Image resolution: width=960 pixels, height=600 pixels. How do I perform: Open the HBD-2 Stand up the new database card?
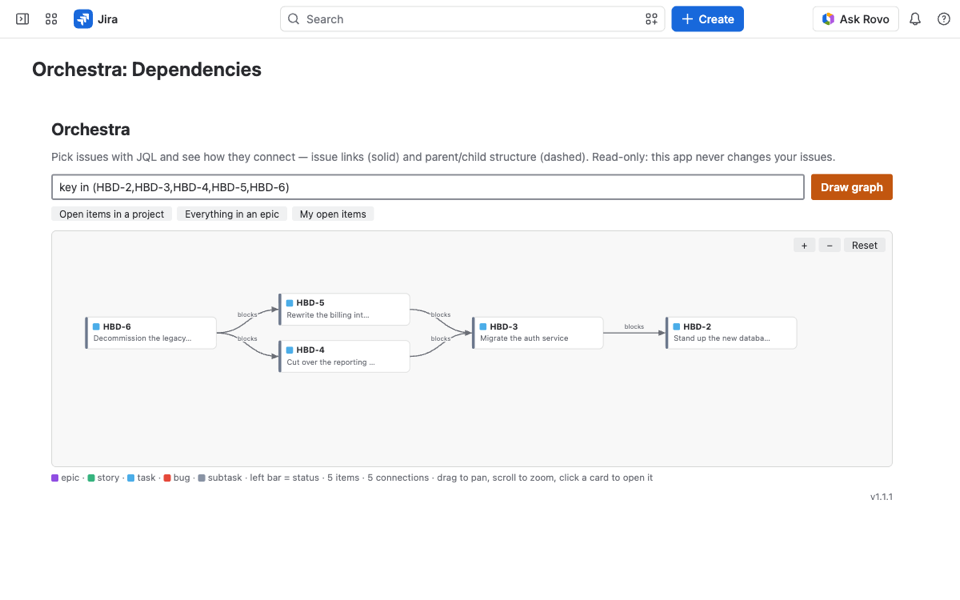(731, 332)
